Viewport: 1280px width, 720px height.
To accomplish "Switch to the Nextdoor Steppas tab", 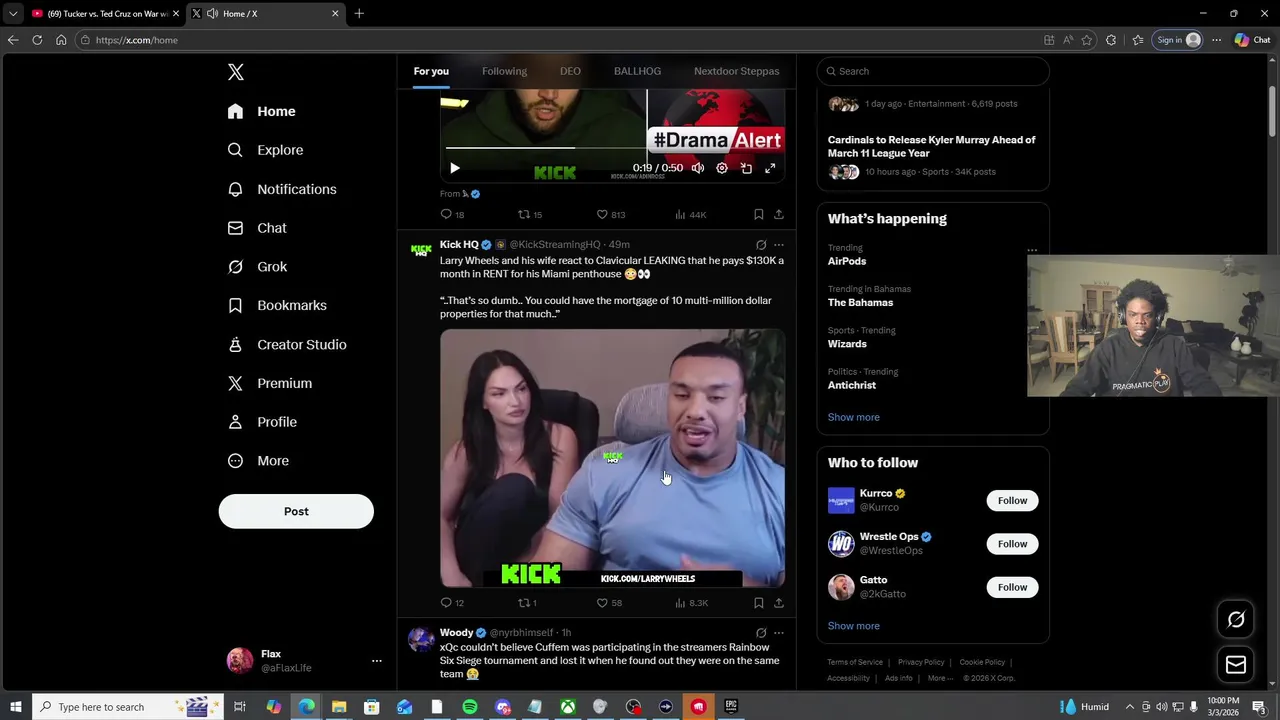I will point(736,71).
